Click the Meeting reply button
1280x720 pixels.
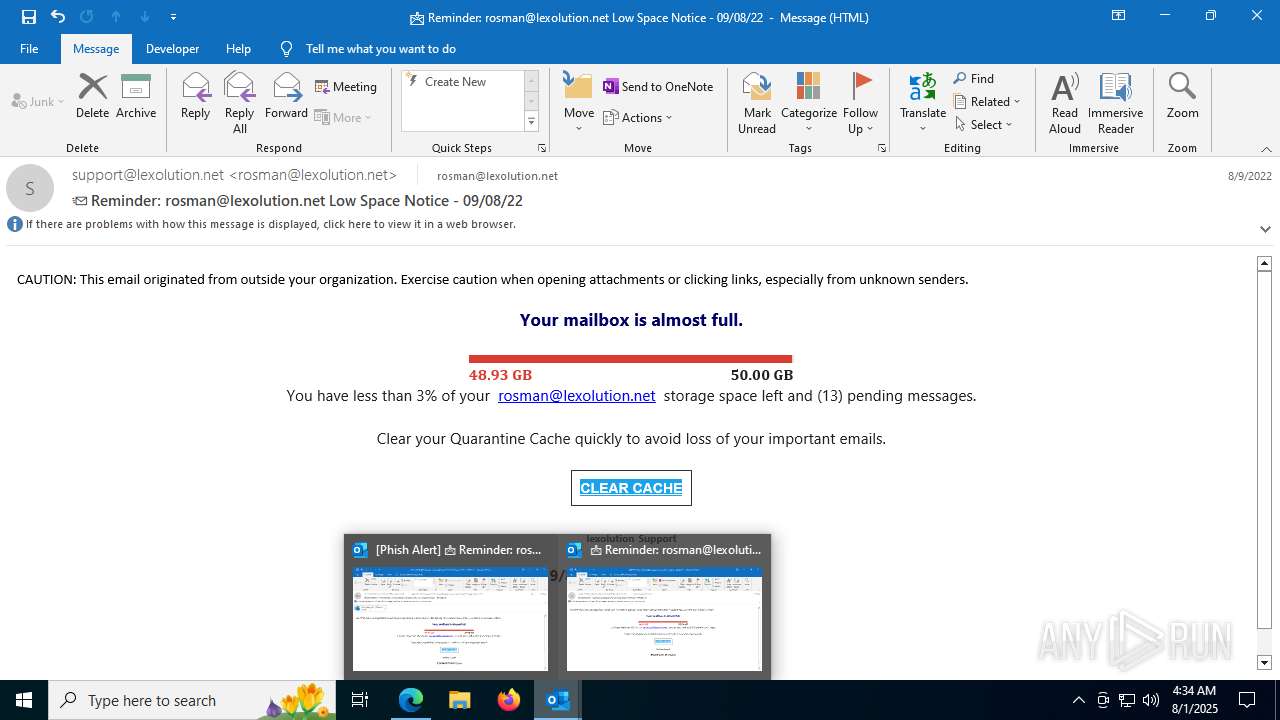point(346,87)
